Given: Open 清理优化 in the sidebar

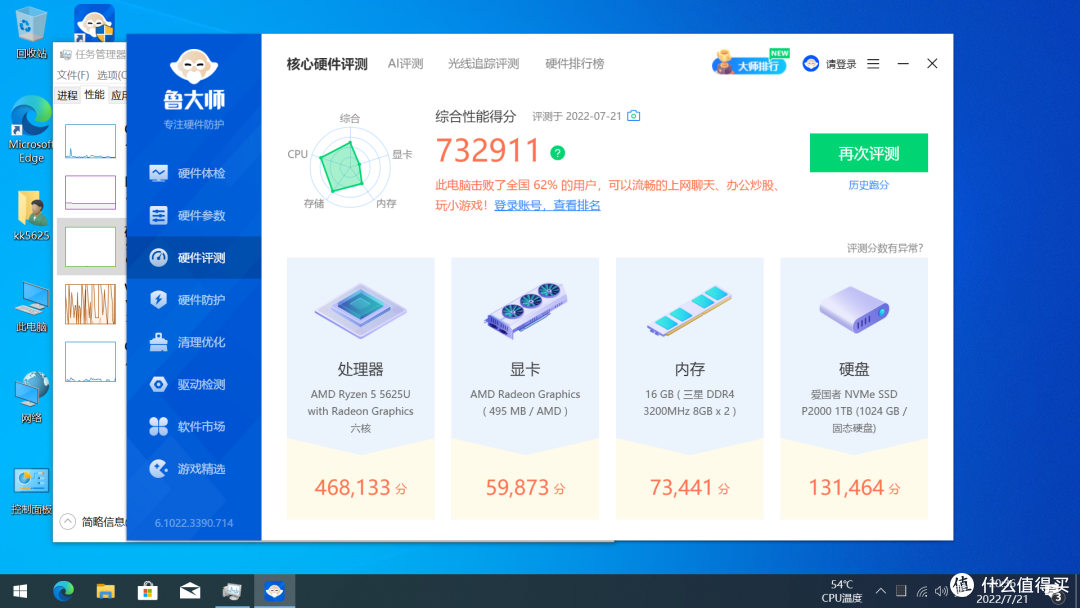Looking at the screenshot, I should tap(194, 342).
